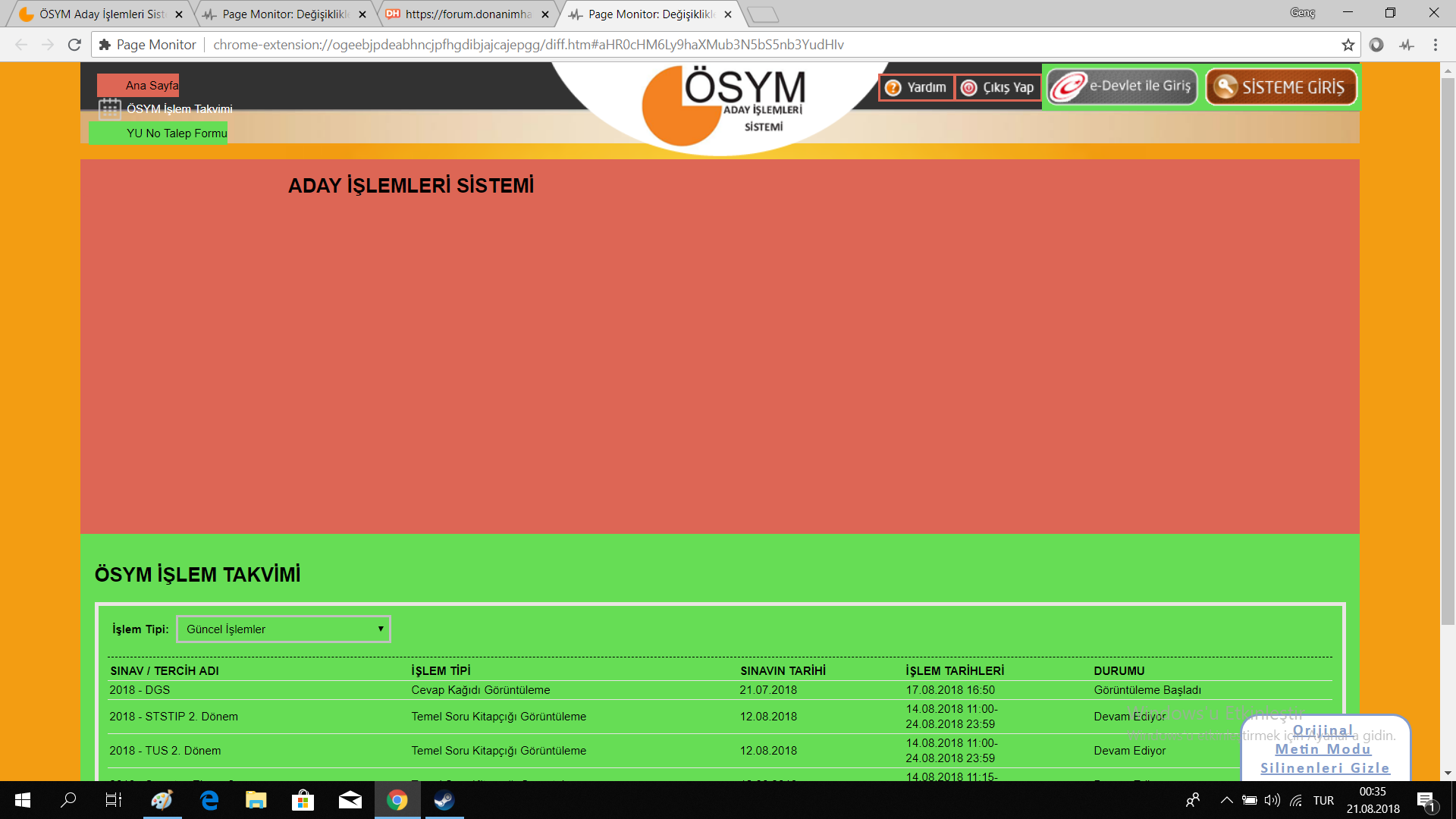Viewport: 1456px width, 819px height.
Task: Open the taskbar clock and date
Action: [1373, 800]
